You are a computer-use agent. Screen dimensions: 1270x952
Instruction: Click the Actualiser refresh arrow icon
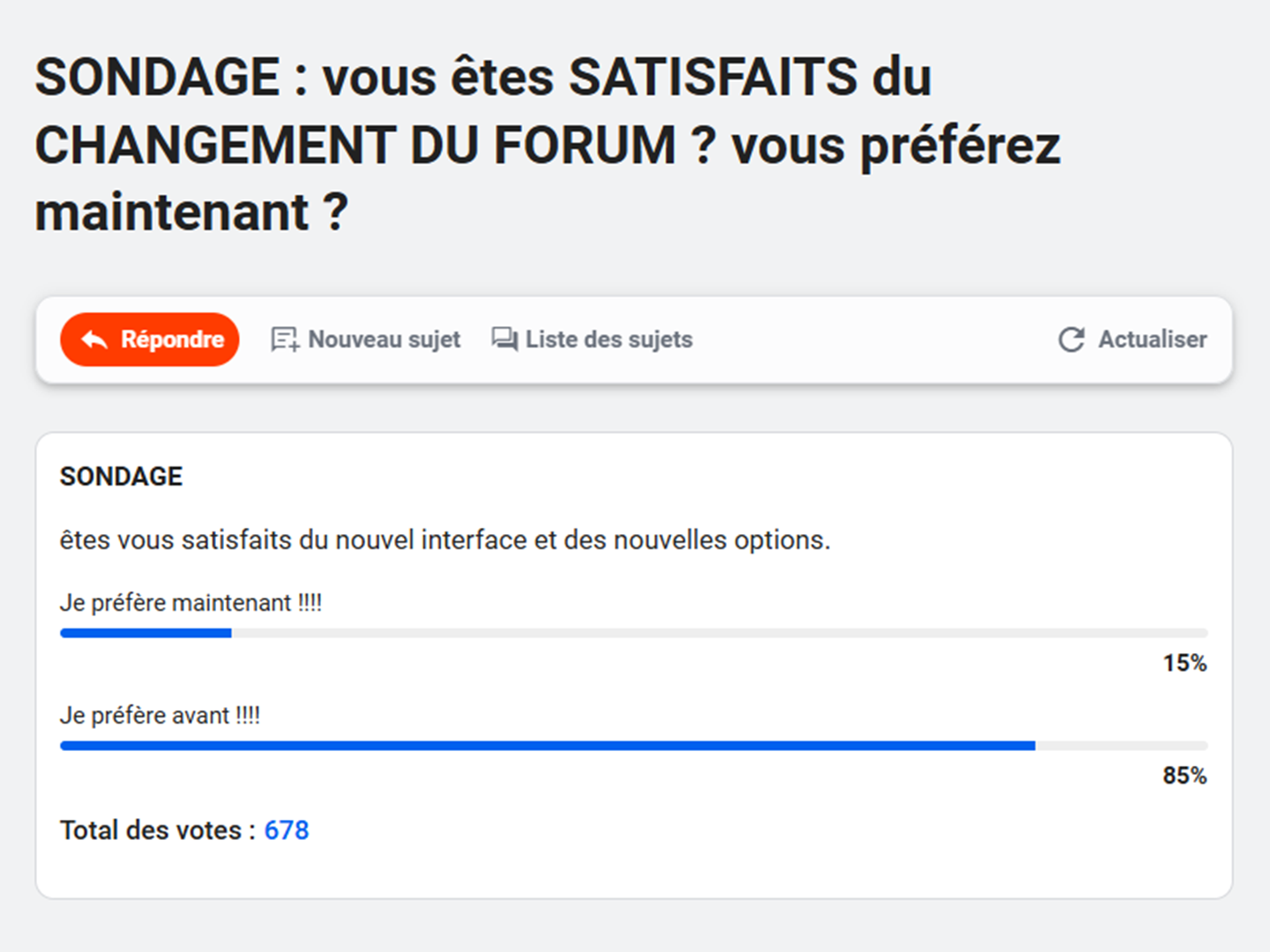(1072, 339)
